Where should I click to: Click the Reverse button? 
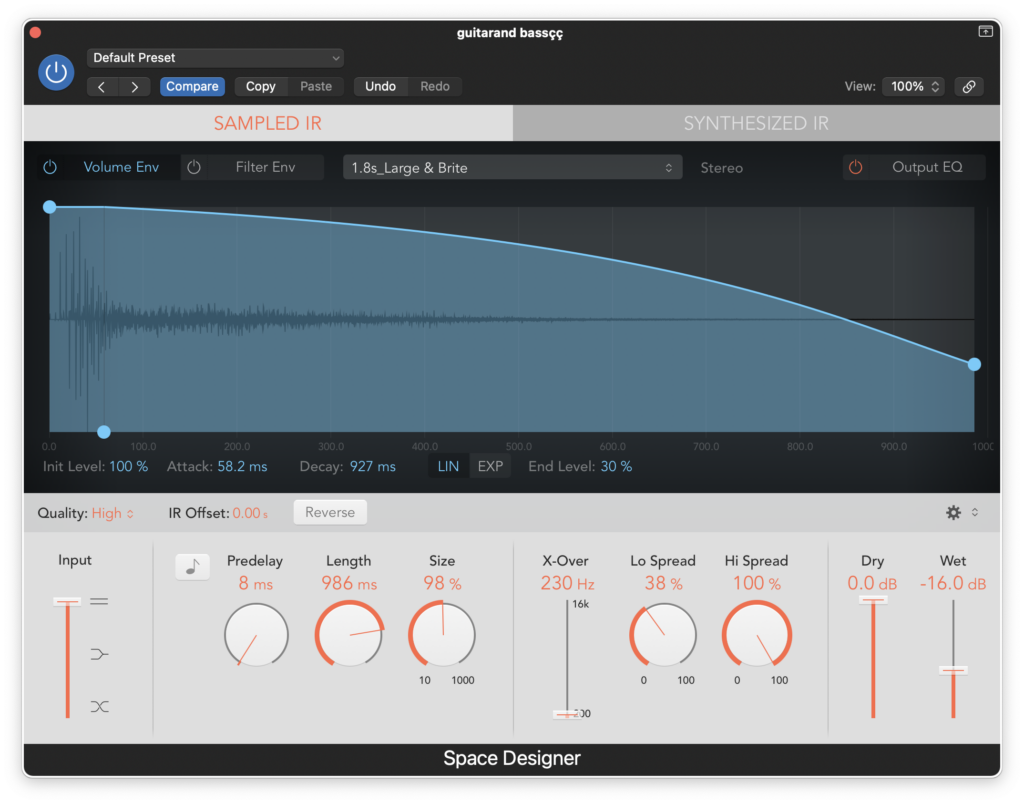tap(330, 513)
